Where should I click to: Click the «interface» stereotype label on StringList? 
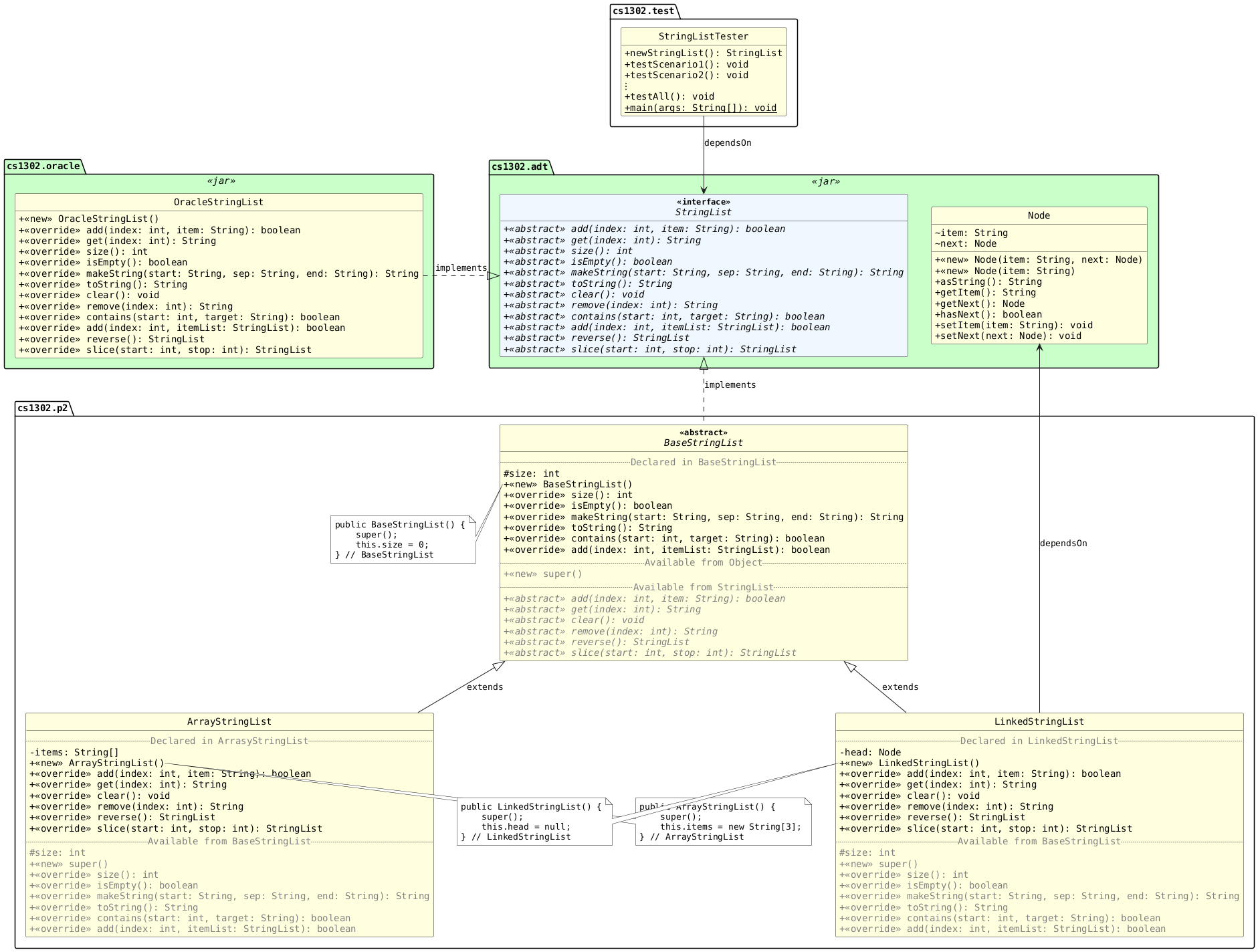point(703,201)
